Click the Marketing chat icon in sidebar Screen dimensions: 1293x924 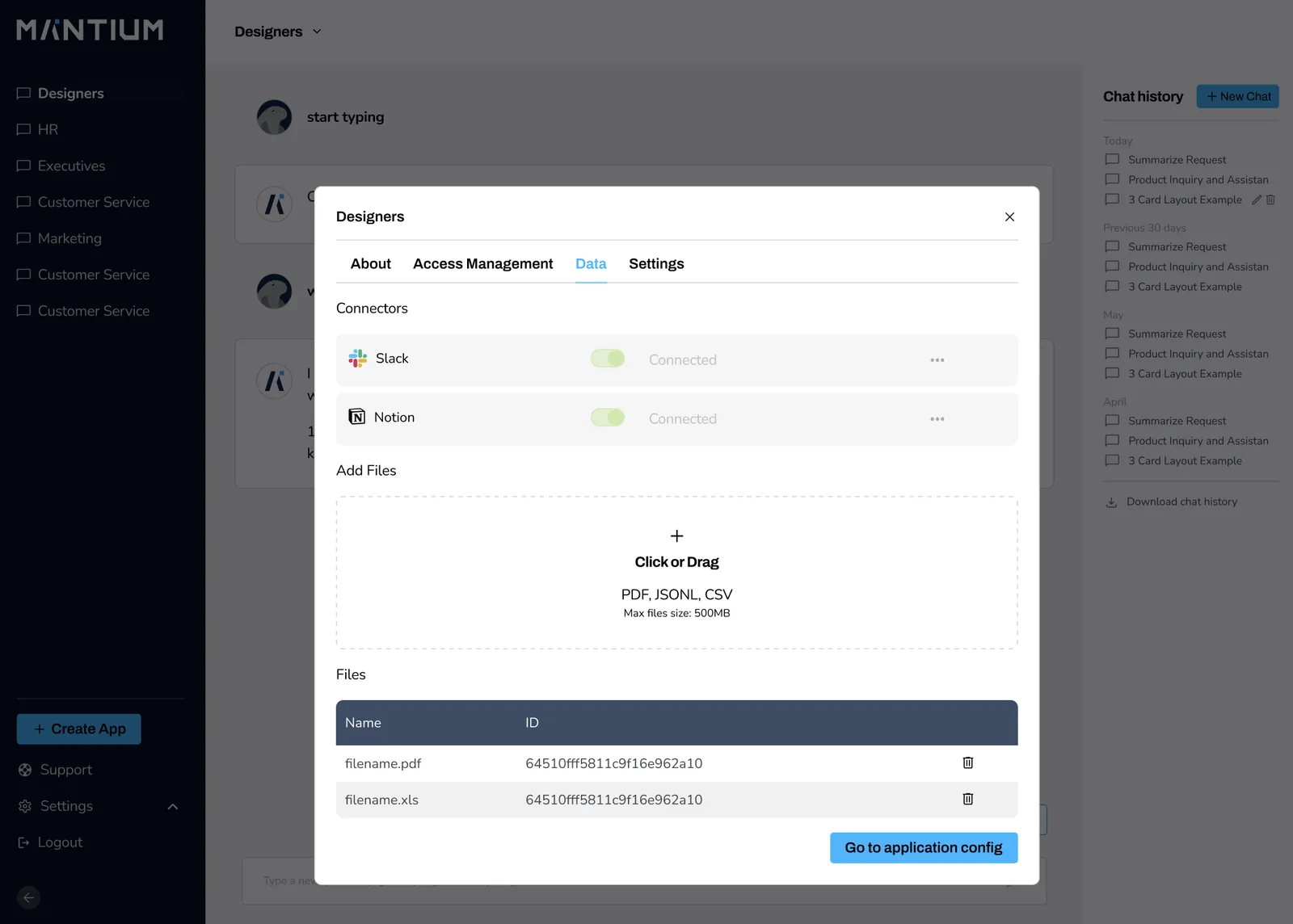(23, 238)
